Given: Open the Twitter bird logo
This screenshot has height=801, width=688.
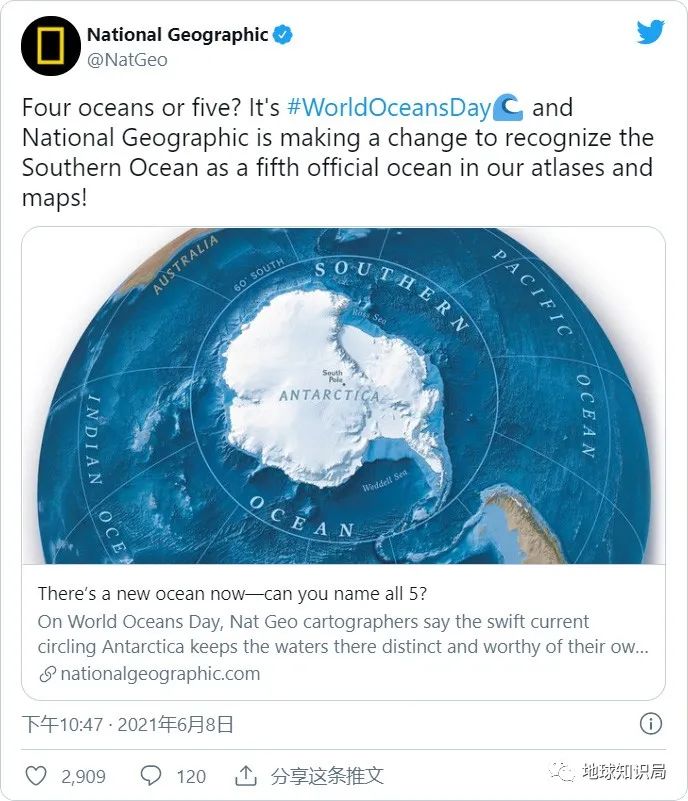Looking at the screenshot, I should pos(650,32).
